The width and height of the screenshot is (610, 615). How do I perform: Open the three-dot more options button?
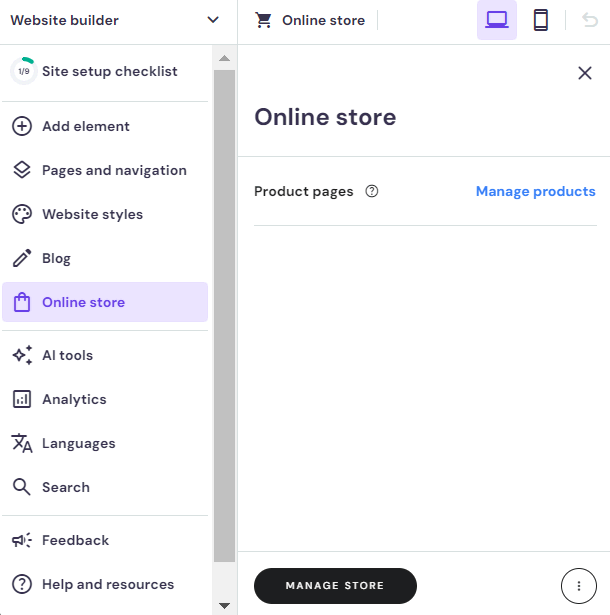tap(579, 586)
